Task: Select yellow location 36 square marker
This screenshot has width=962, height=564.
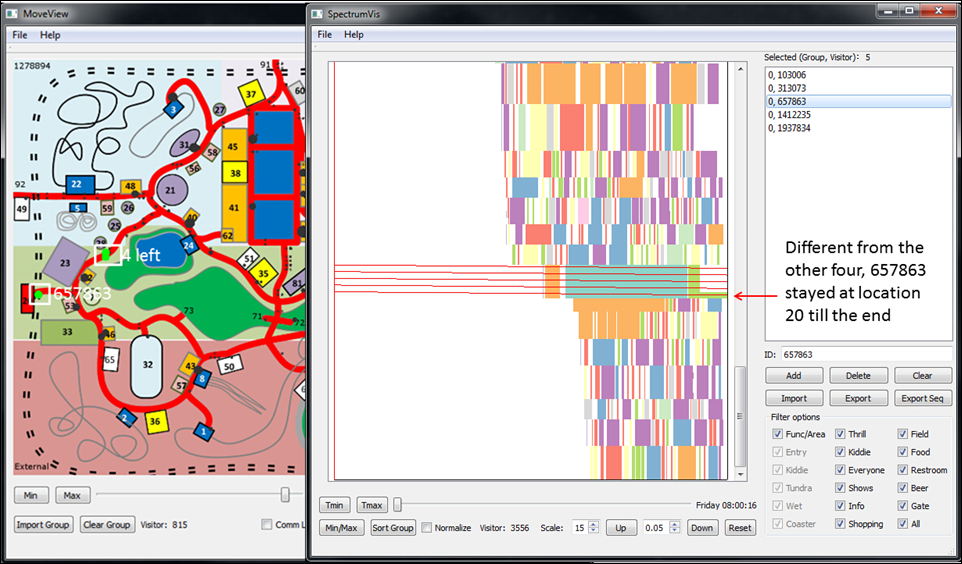Action: click(155, 422)
